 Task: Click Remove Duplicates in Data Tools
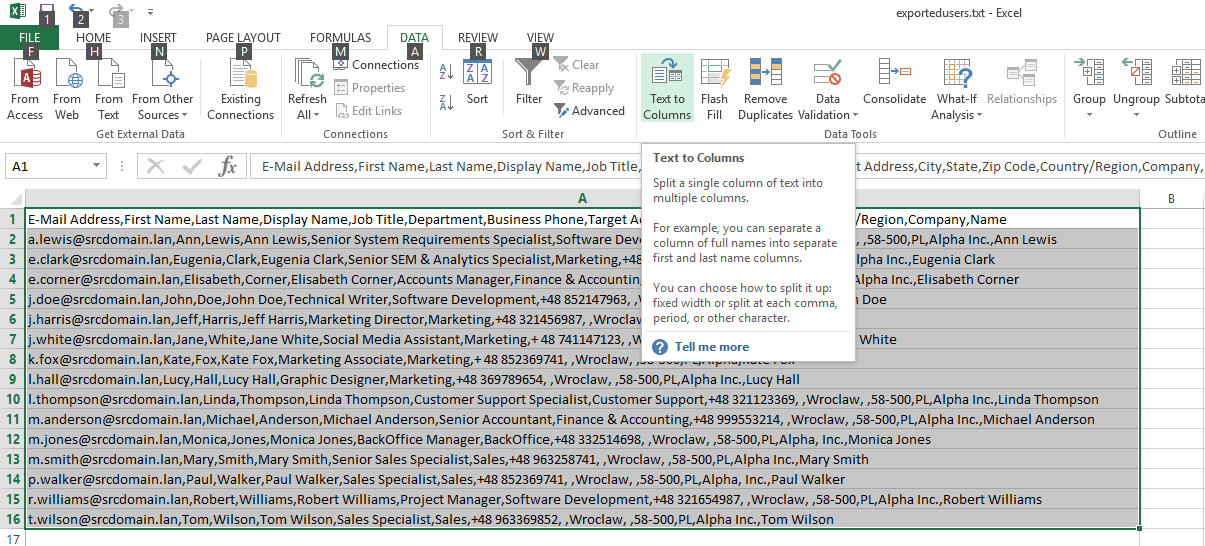766,89
